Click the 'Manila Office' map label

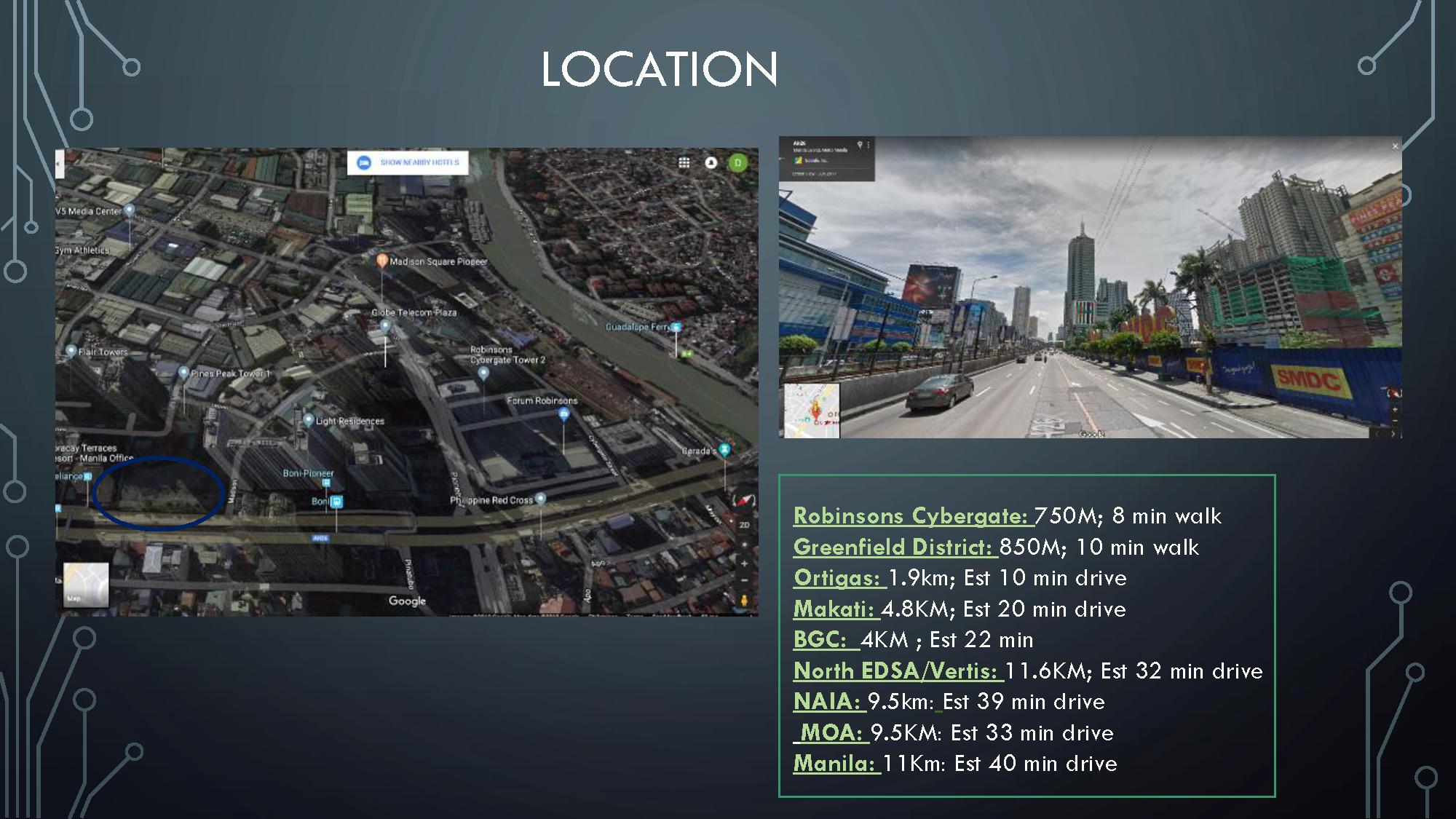107,458
